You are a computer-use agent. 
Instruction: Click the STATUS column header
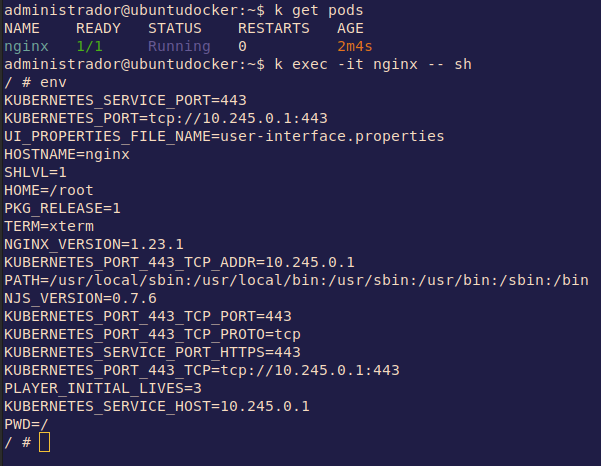175,28
